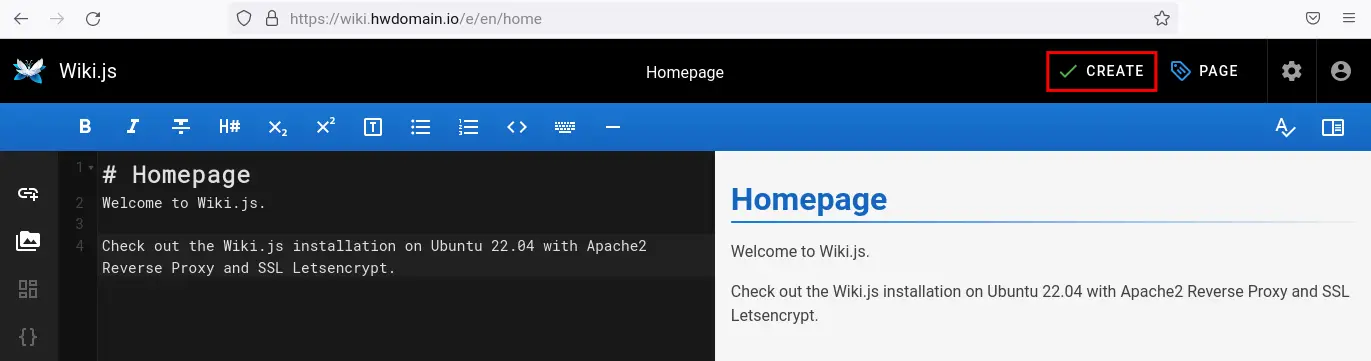Toggle bold formatting in editor toolbar
Image resolution: width=1371 pixels, height=361 pixels.
[x=85, y=127]
